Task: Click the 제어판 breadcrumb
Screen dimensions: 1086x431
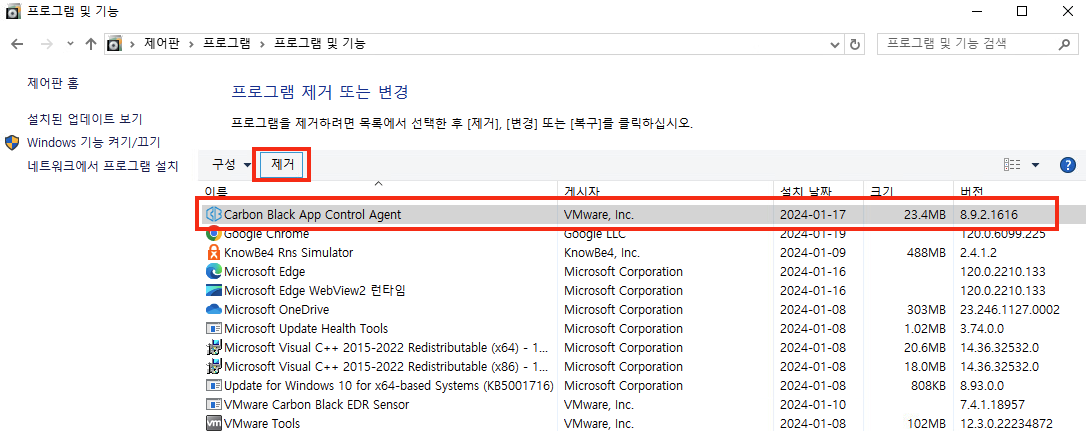Action: point(161,44)
